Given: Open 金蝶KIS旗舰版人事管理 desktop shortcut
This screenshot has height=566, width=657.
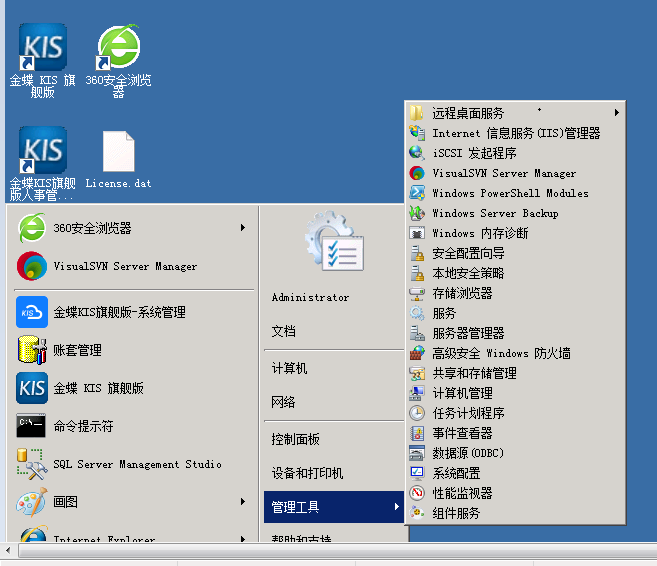Looking at the screenshot, I should (x=42, y=163).
